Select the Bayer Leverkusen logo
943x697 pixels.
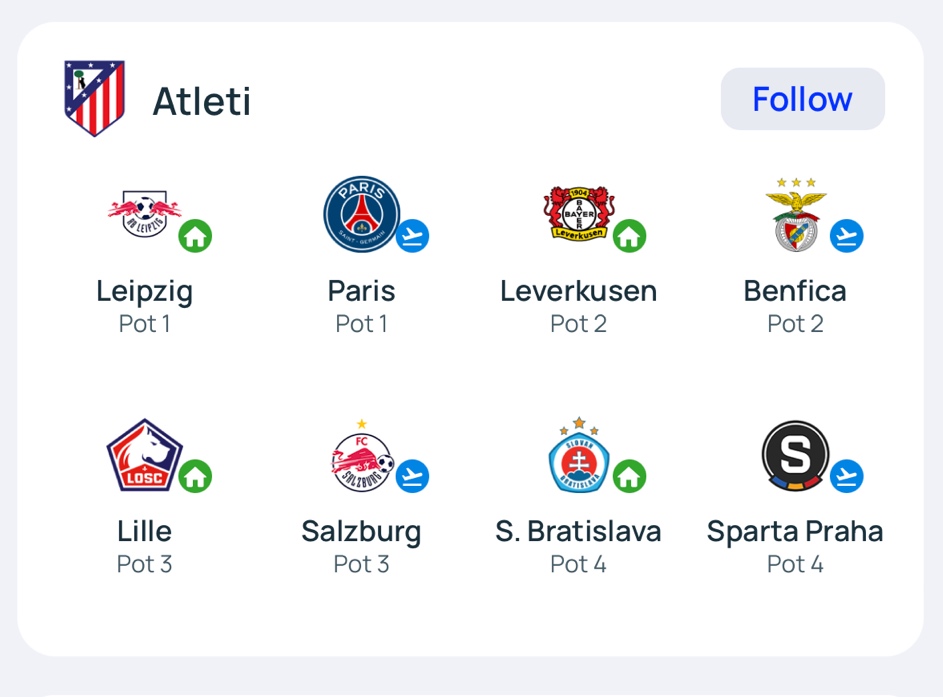click(579, 214)
